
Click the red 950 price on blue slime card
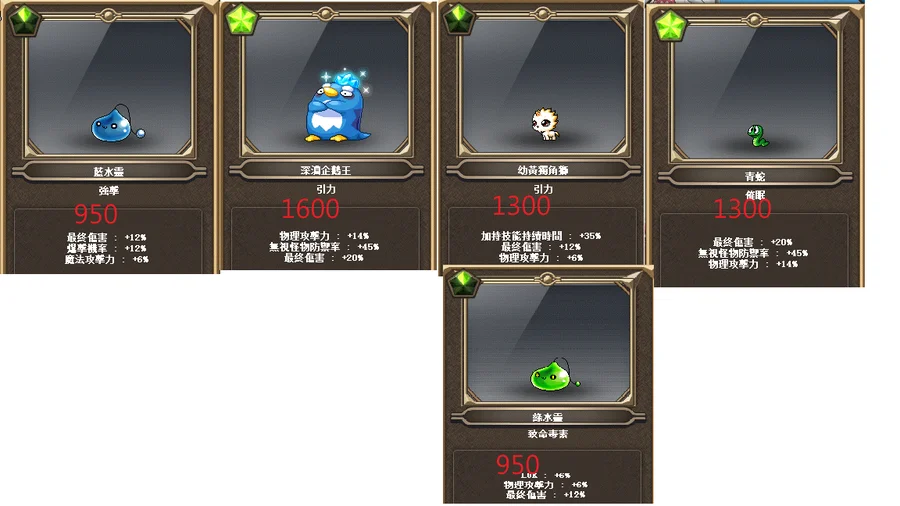pos(96,214)
